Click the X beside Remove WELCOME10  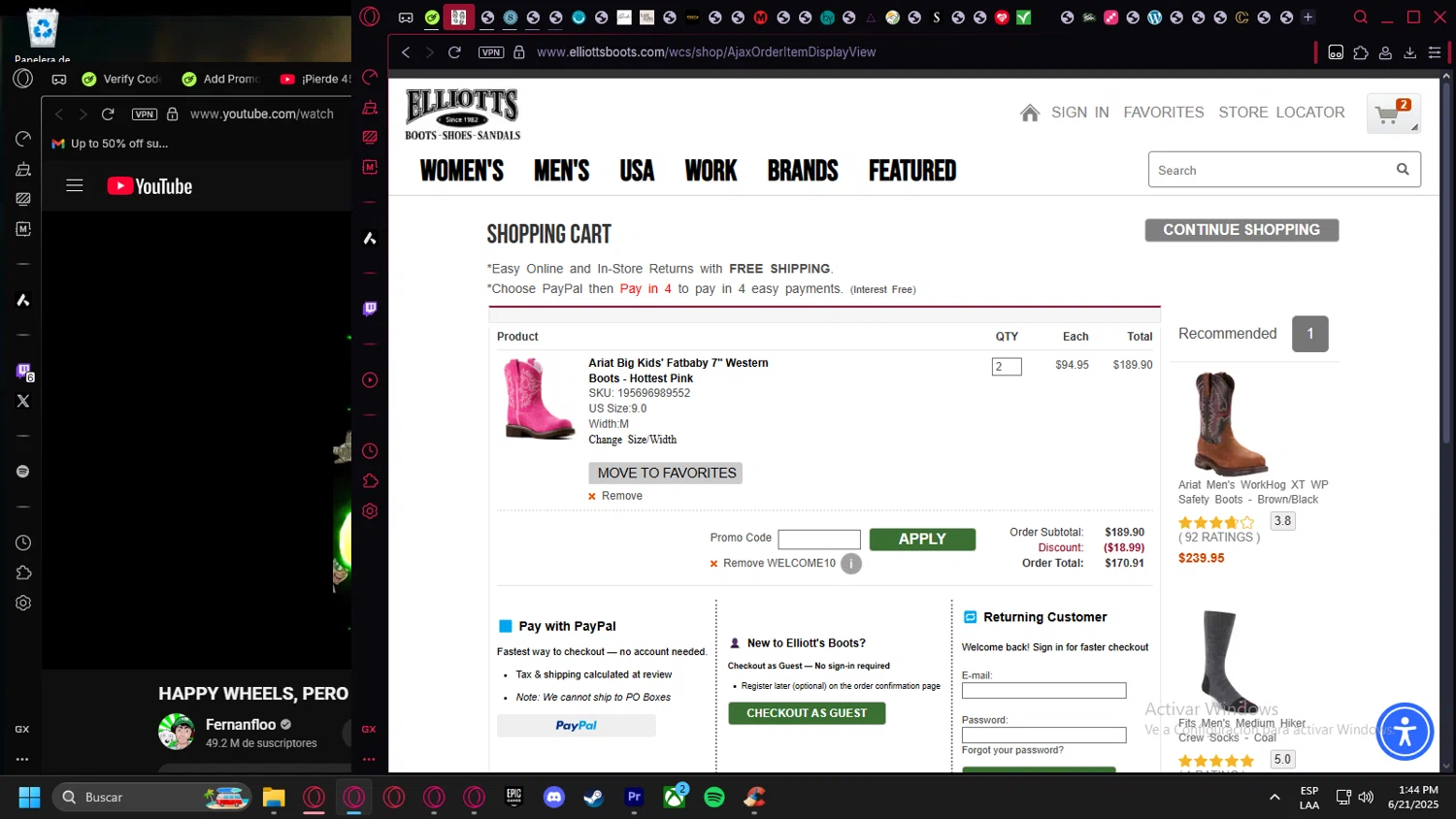(x=713, y=564)
